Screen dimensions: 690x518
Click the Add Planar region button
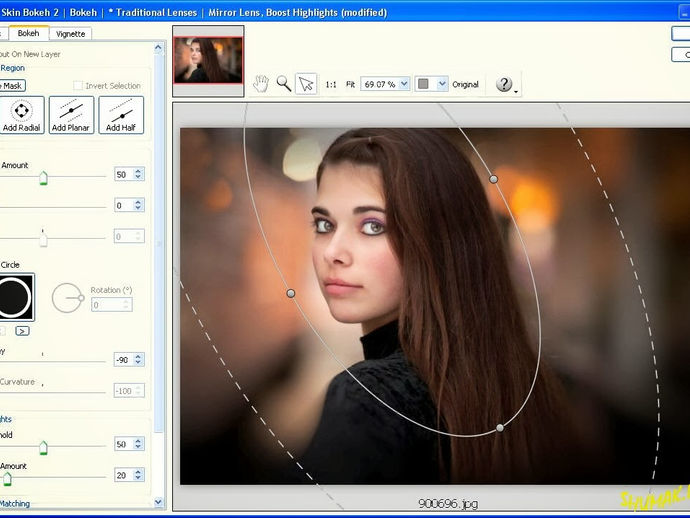pyautogui.click(x=71, y=115)
